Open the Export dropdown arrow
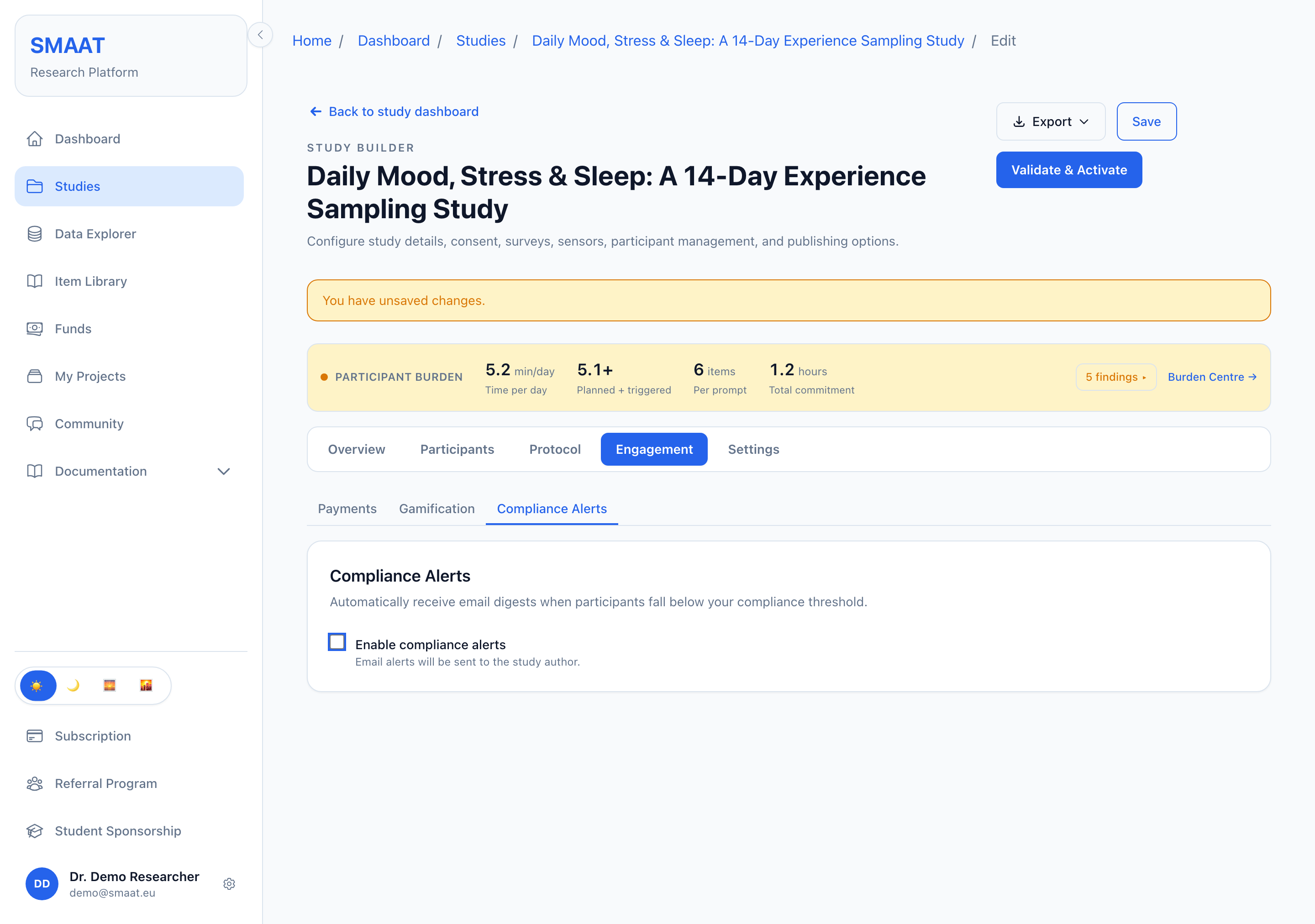Viewport: 1315px width, 924px height. coord(1084,122)
